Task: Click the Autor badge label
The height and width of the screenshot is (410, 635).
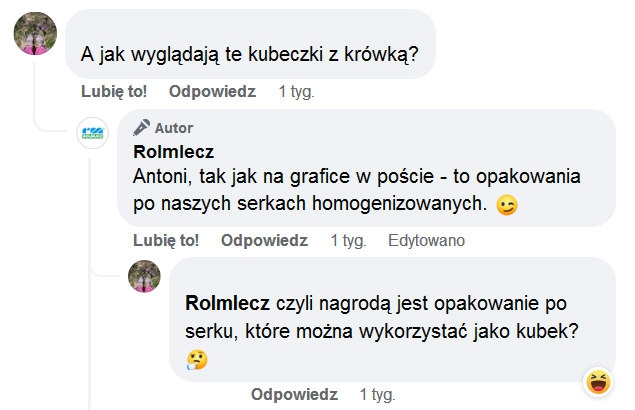Action: (x=174, y=128)
